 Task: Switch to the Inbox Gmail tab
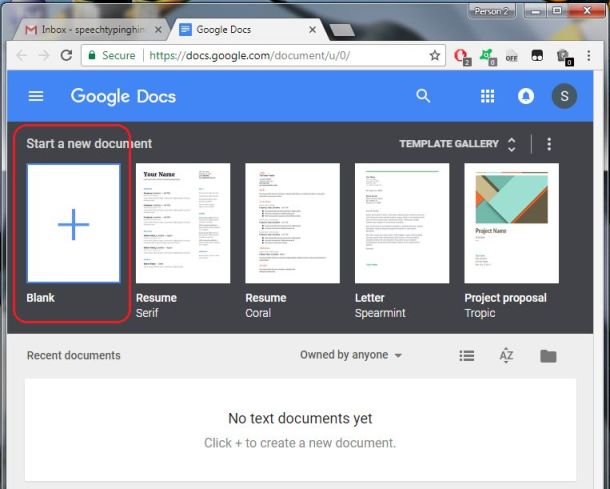coord(91,30)
